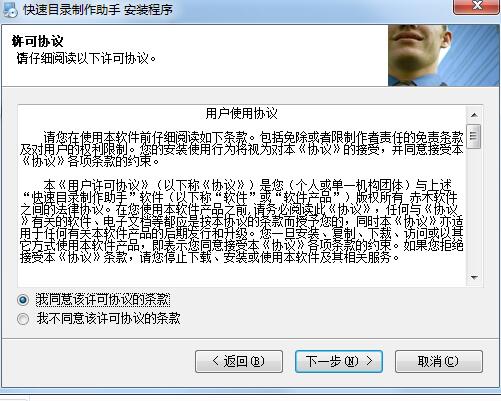This screenshot has height=401, width=501.
Task: Click the 用户使用协议 heading in license text
Action: coord(241,114)
